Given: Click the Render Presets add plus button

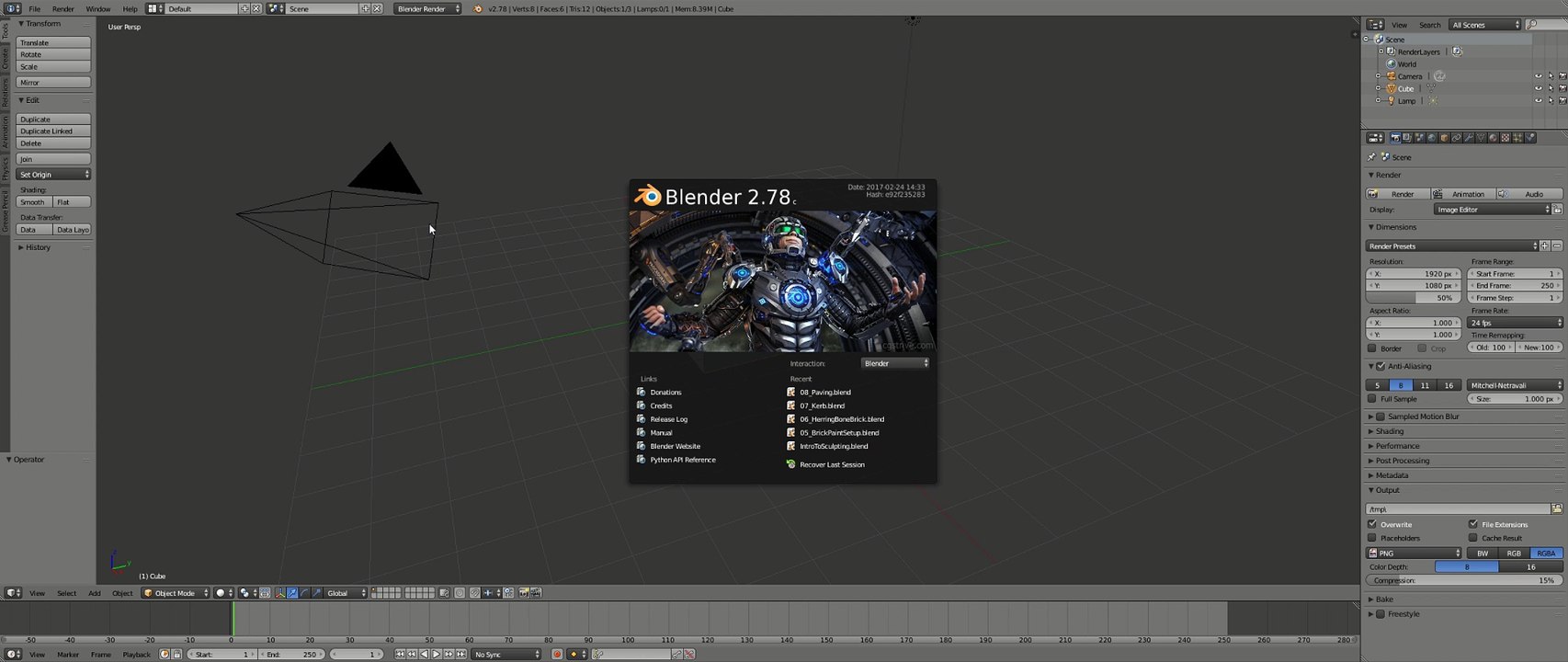Looking at the screenshot, I should [1544, 245].
